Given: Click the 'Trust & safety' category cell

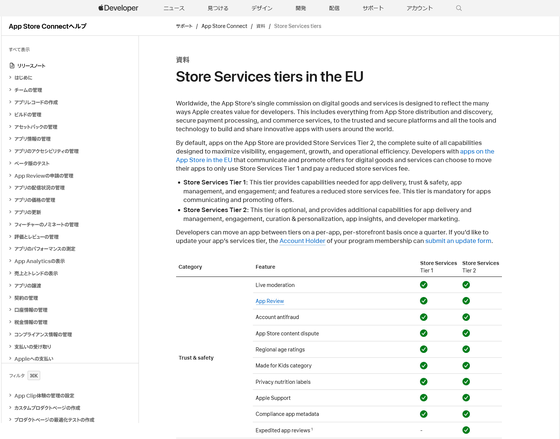Looking at the screenshot, I should pyautogui.click(x=196, y=358).
